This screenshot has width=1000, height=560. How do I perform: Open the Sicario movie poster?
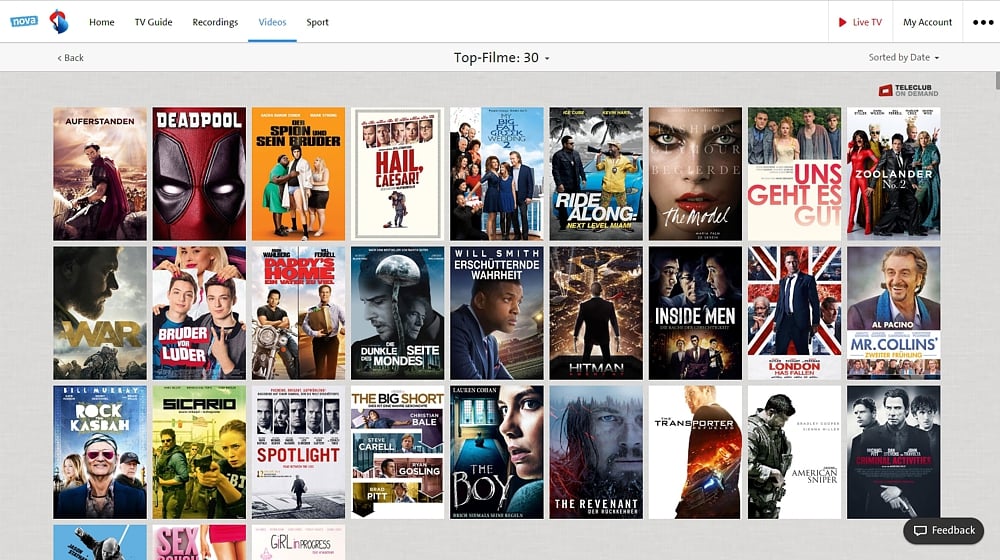pyautogui.click(x=199, y=452)
